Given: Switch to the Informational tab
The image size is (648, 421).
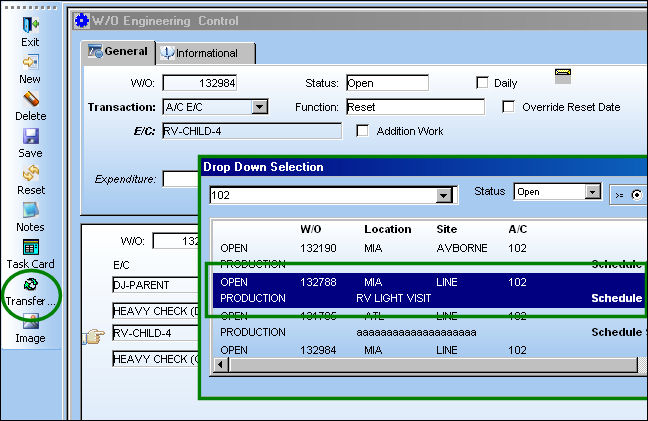Looking at the screenshot, I should (x=206, y=53).
